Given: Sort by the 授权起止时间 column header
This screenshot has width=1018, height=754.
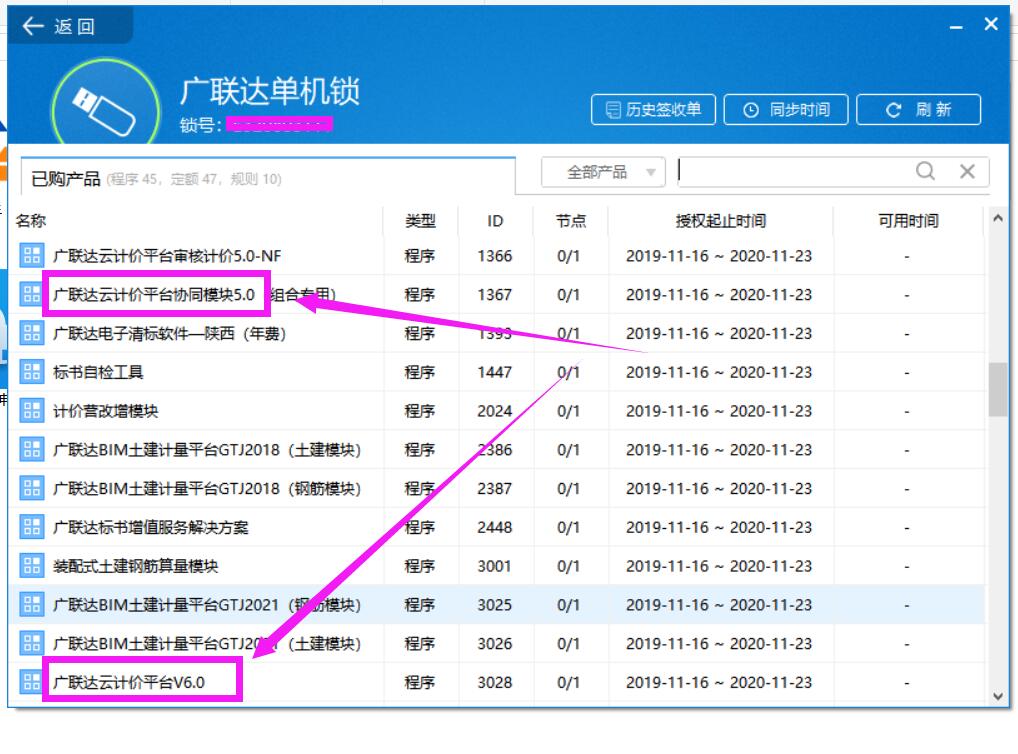Looking at the screenshot, I should [721, 221].
